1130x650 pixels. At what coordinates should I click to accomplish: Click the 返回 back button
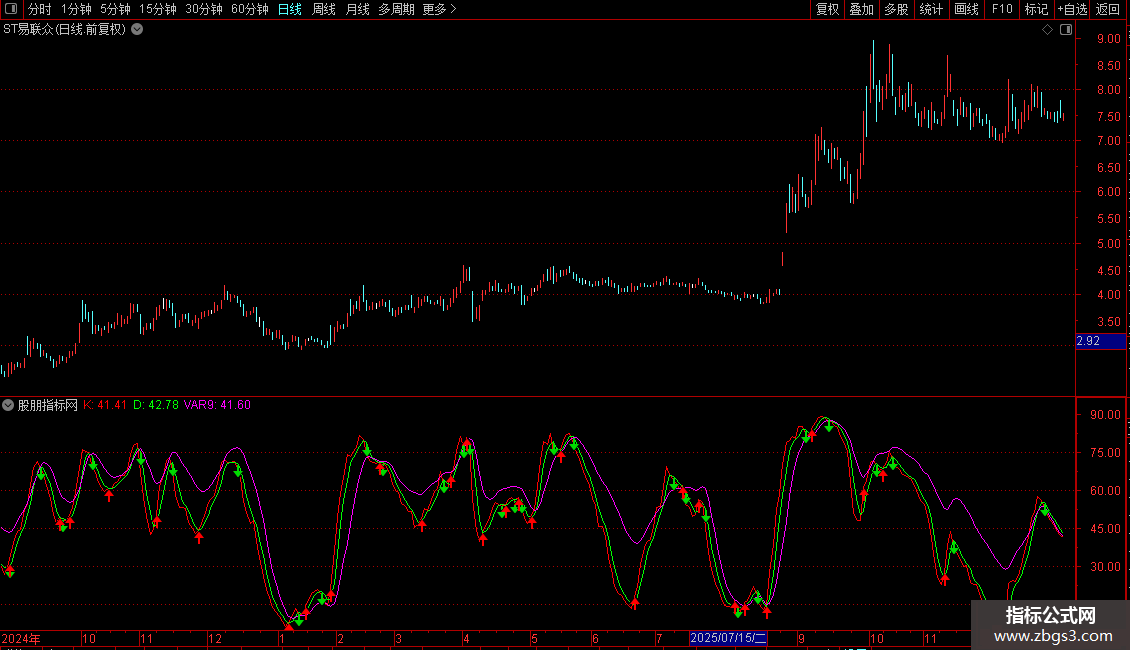pos(1108,9)
